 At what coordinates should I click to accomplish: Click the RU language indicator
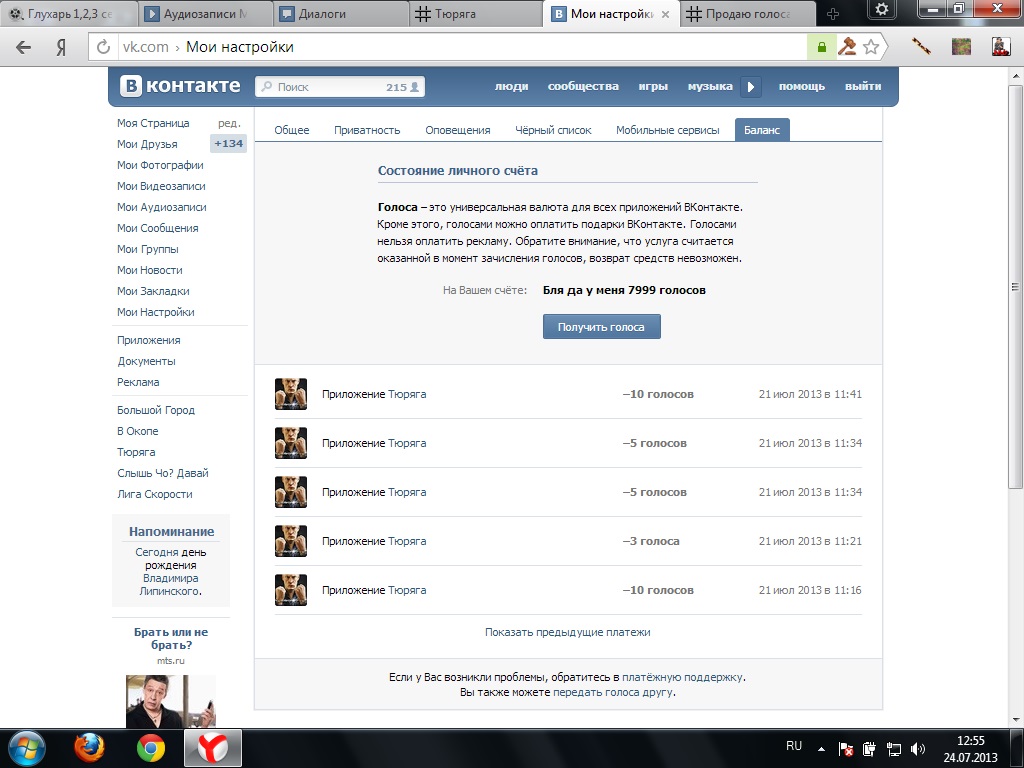tap(793, 746)
